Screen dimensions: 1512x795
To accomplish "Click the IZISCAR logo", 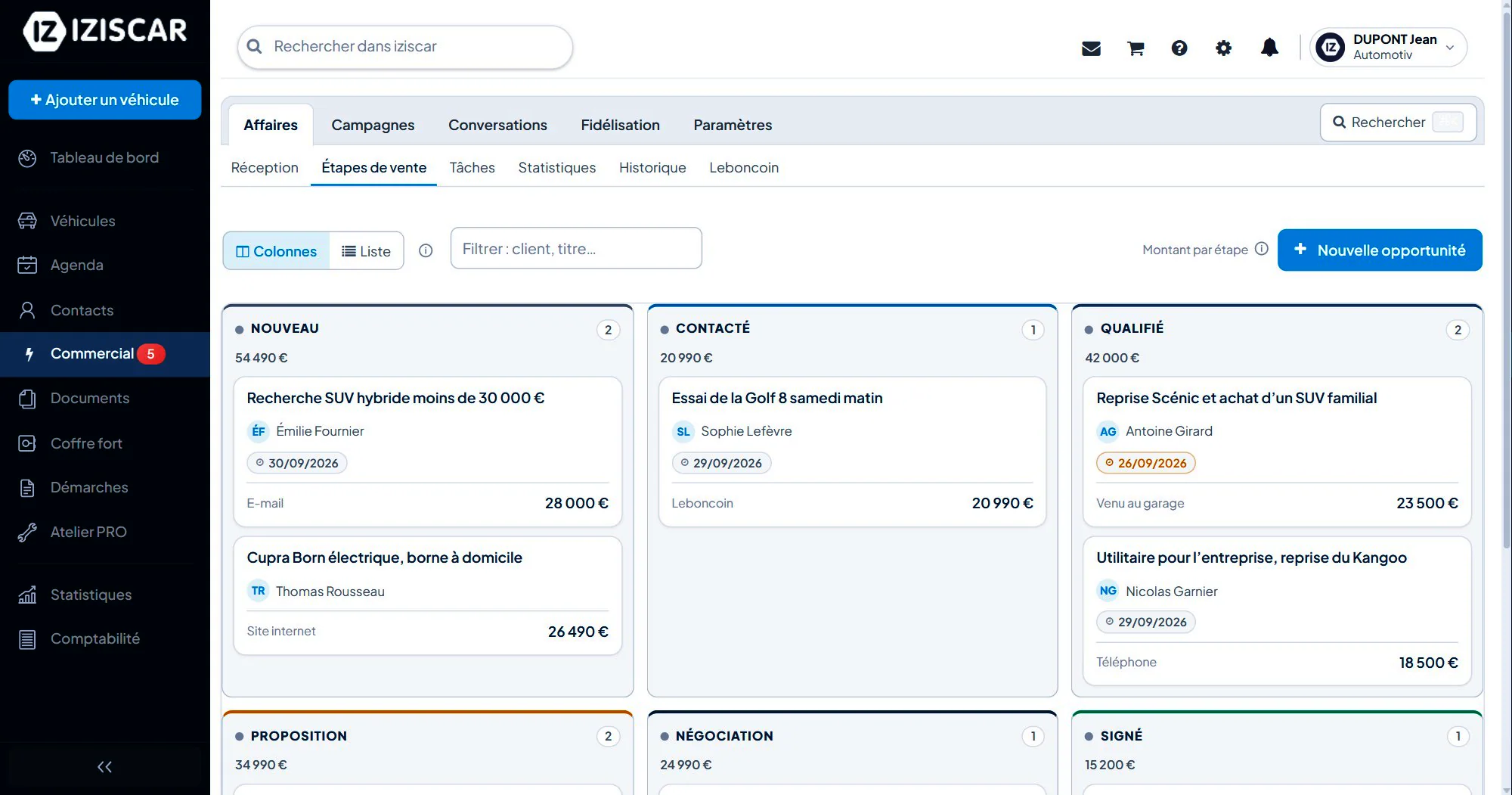I will click(105, 30).
